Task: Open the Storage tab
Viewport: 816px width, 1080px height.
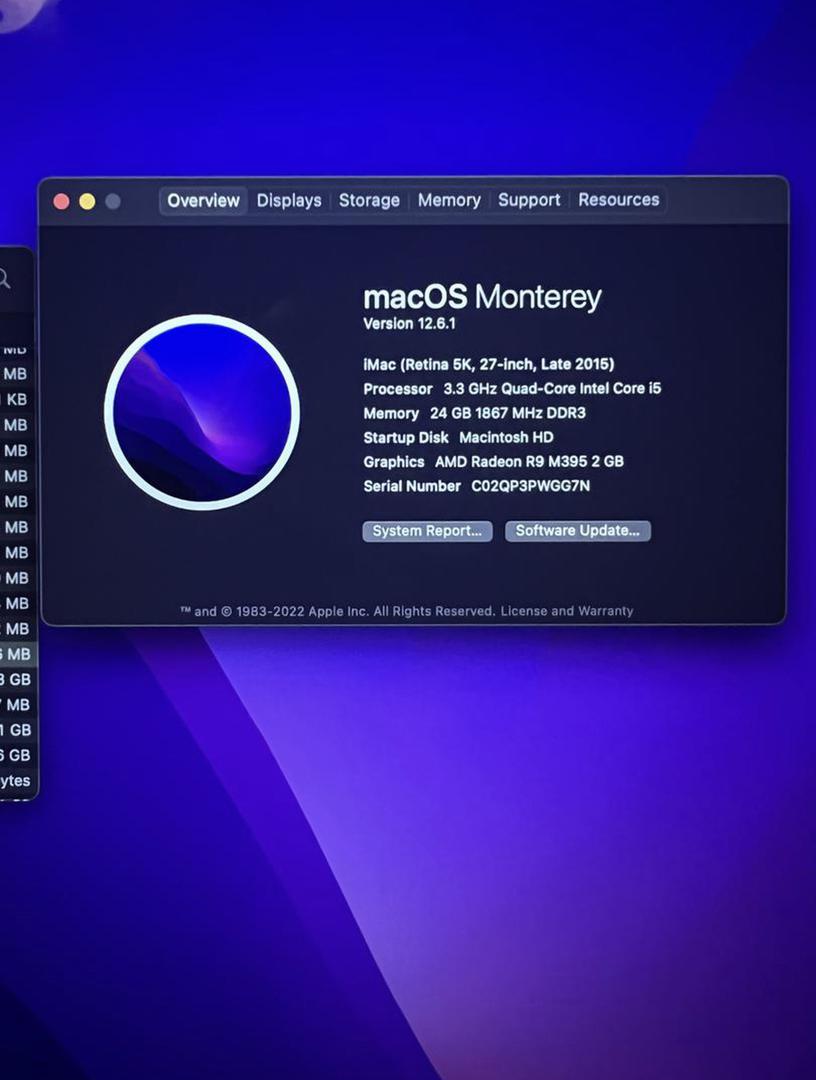Action: (x=369, y=200)
